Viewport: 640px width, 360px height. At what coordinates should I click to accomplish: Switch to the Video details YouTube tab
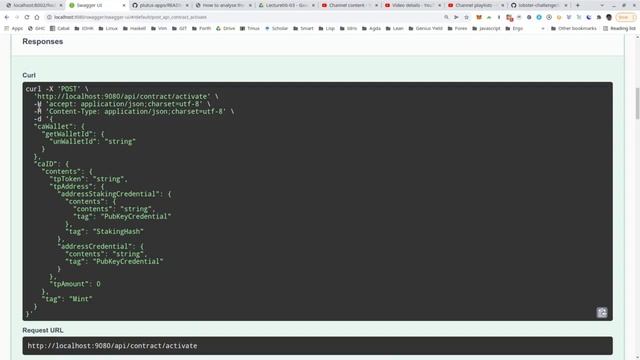tap(413, 5)
